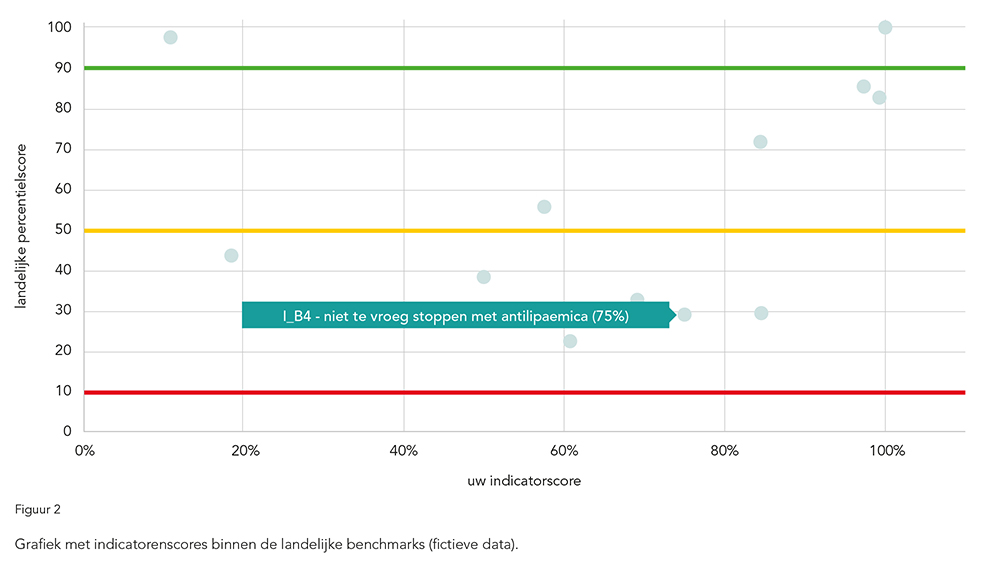Click the highlighted data point at 75%
This screenshot has width=982, height=567.
(684, 315)
